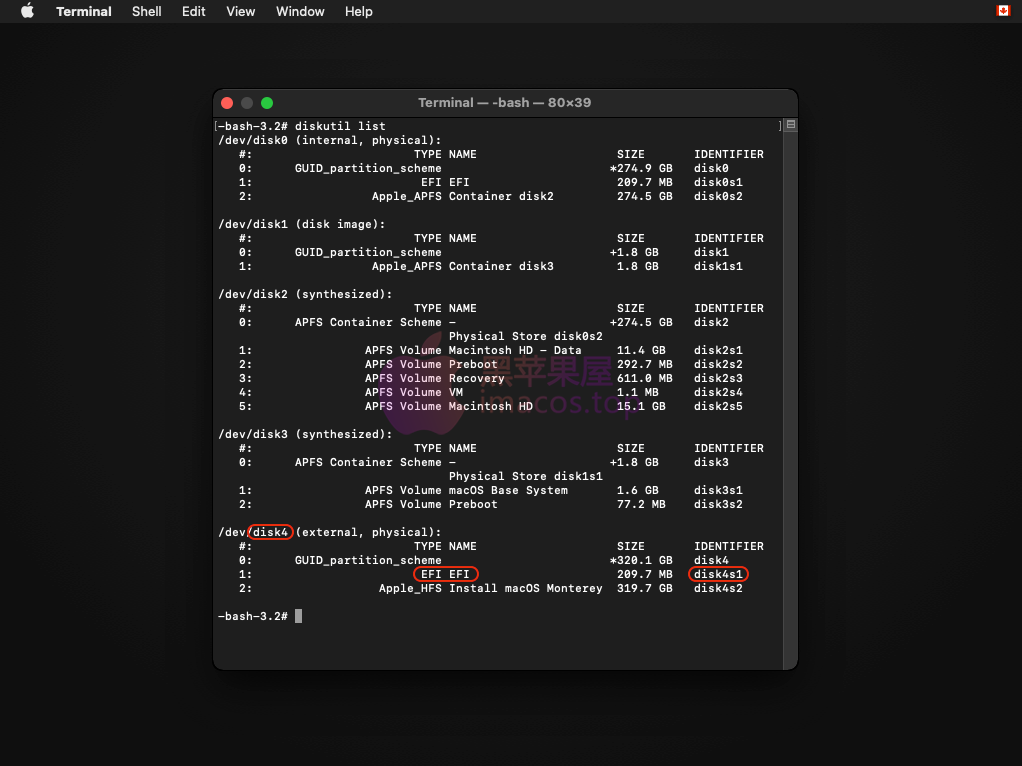
Task: Click the "/dev/disk0 (internal, physical):" header line
Action: click(329, 140)
